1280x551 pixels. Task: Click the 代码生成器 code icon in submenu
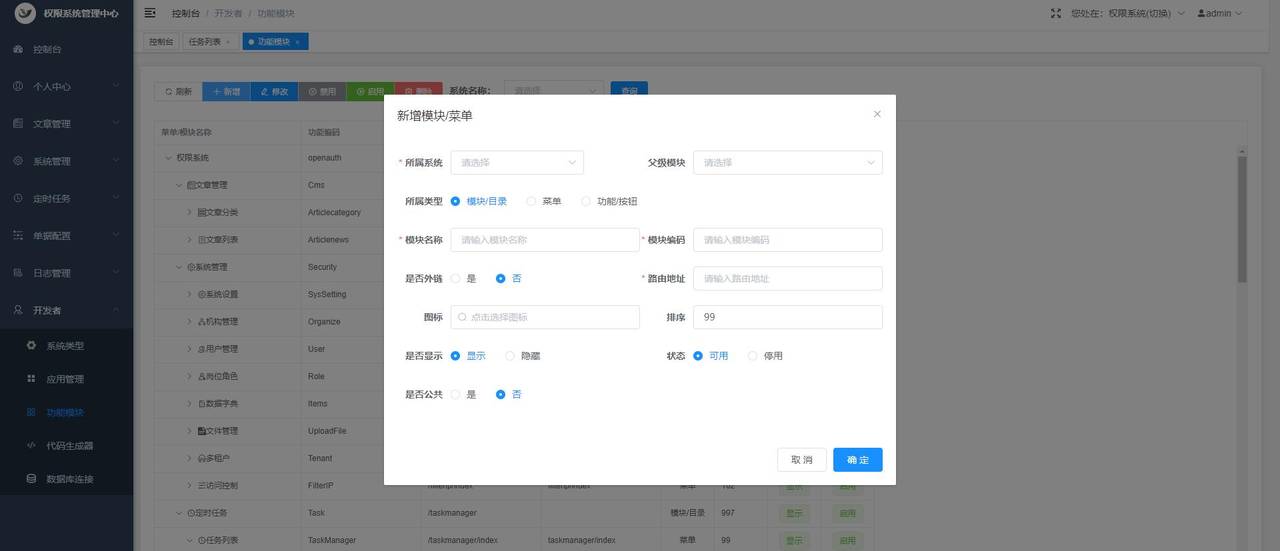tap(31, 445)
